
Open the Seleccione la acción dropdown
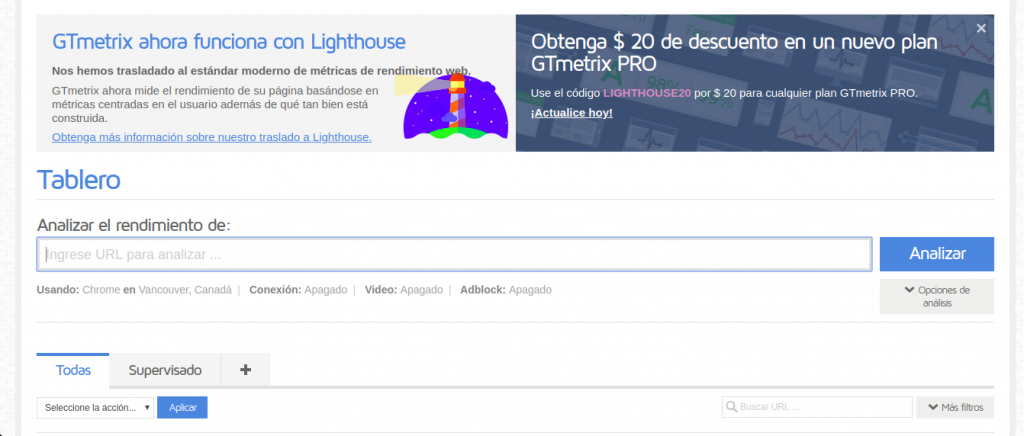click(95, 407)
